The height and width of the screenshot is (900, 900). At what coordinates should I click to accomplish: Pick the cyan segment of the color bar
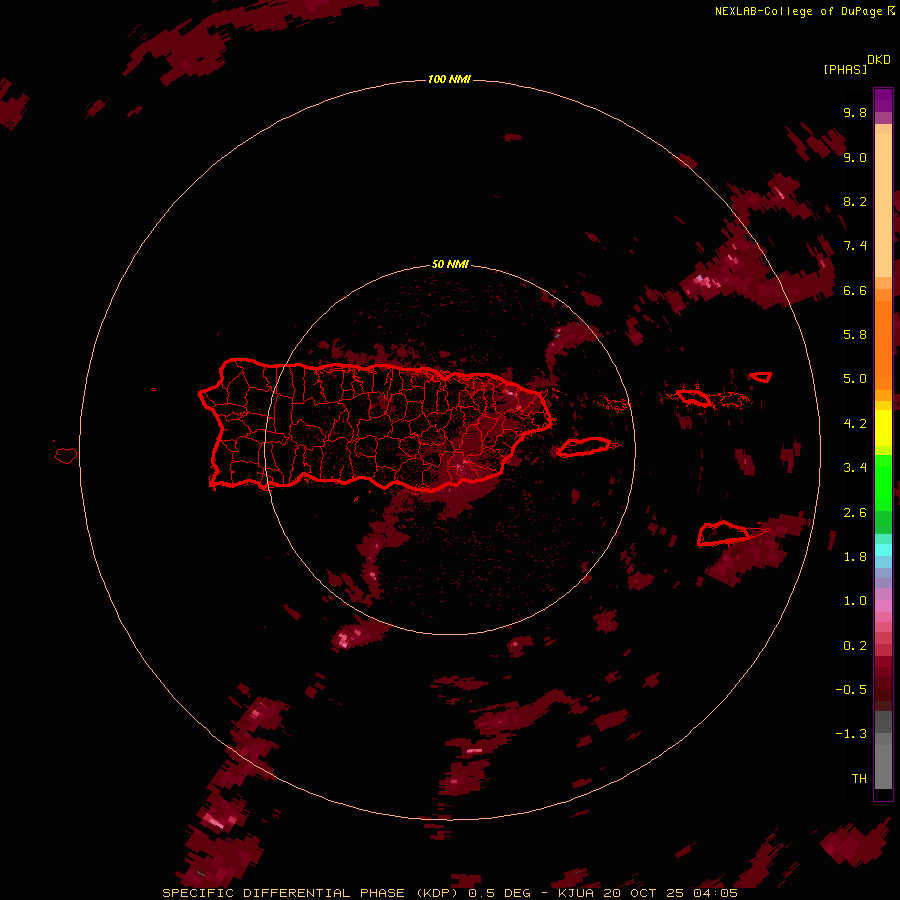(x=883, y=550)
